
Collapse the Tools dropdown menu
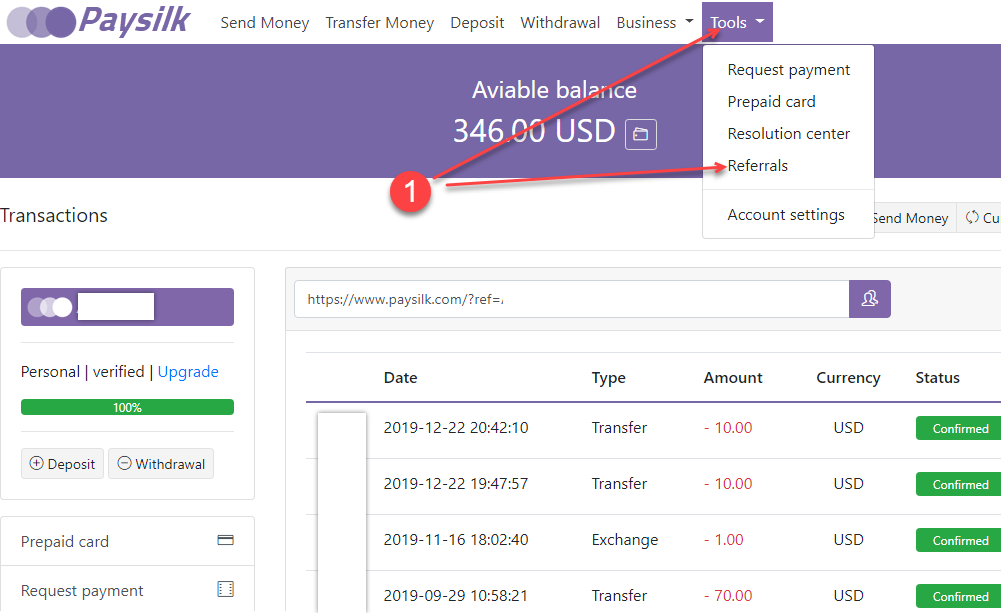click(x=737, y=22)
